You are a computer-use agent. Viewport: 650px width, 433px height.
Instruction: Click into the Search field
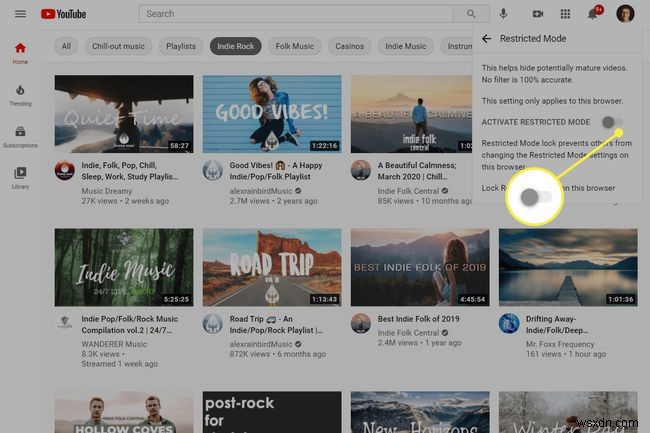(296, 14)
